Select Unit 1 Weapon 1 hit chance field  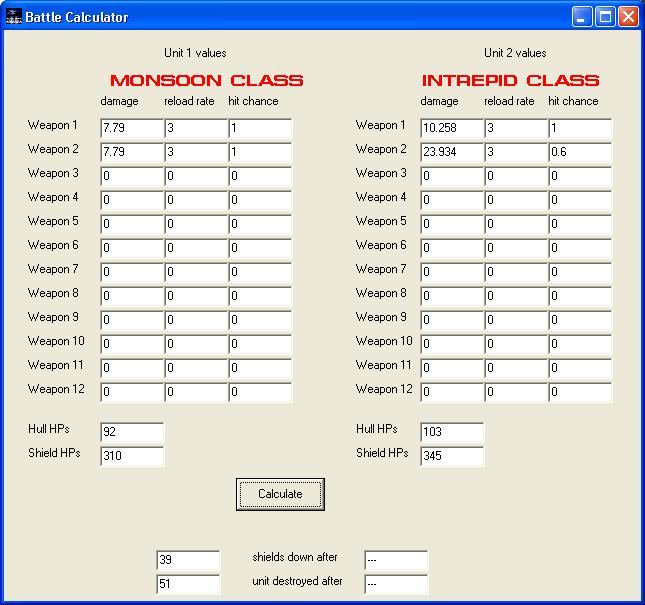click(x=260, y=128)
